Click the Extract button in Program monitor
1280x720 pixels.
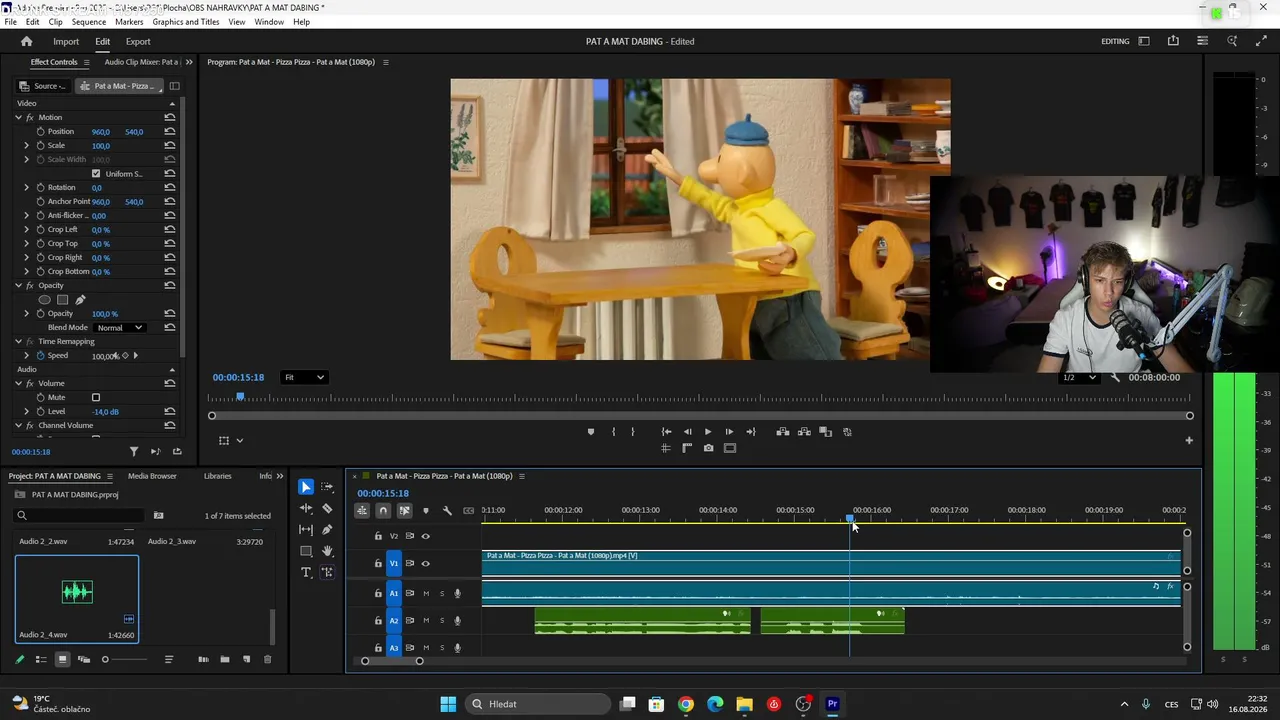click(x=804, y=432)
